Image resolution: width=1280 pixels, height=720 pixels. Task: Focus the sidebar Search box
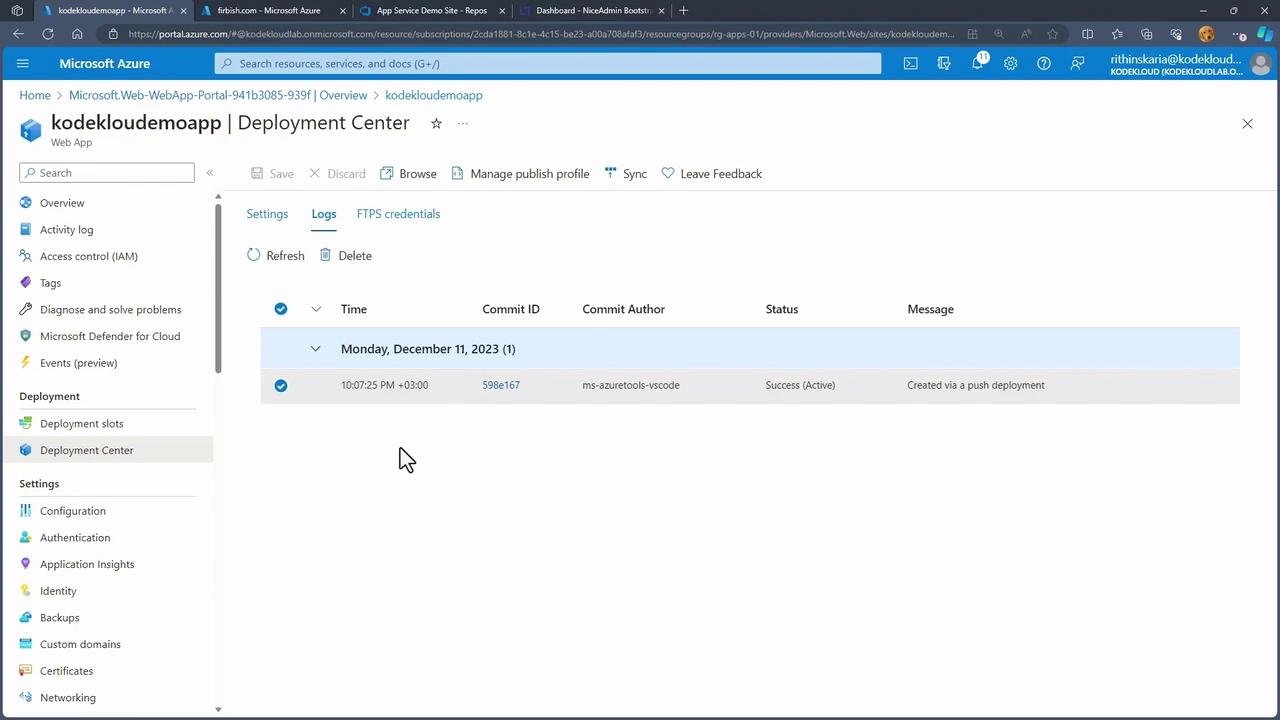[107, 173]
